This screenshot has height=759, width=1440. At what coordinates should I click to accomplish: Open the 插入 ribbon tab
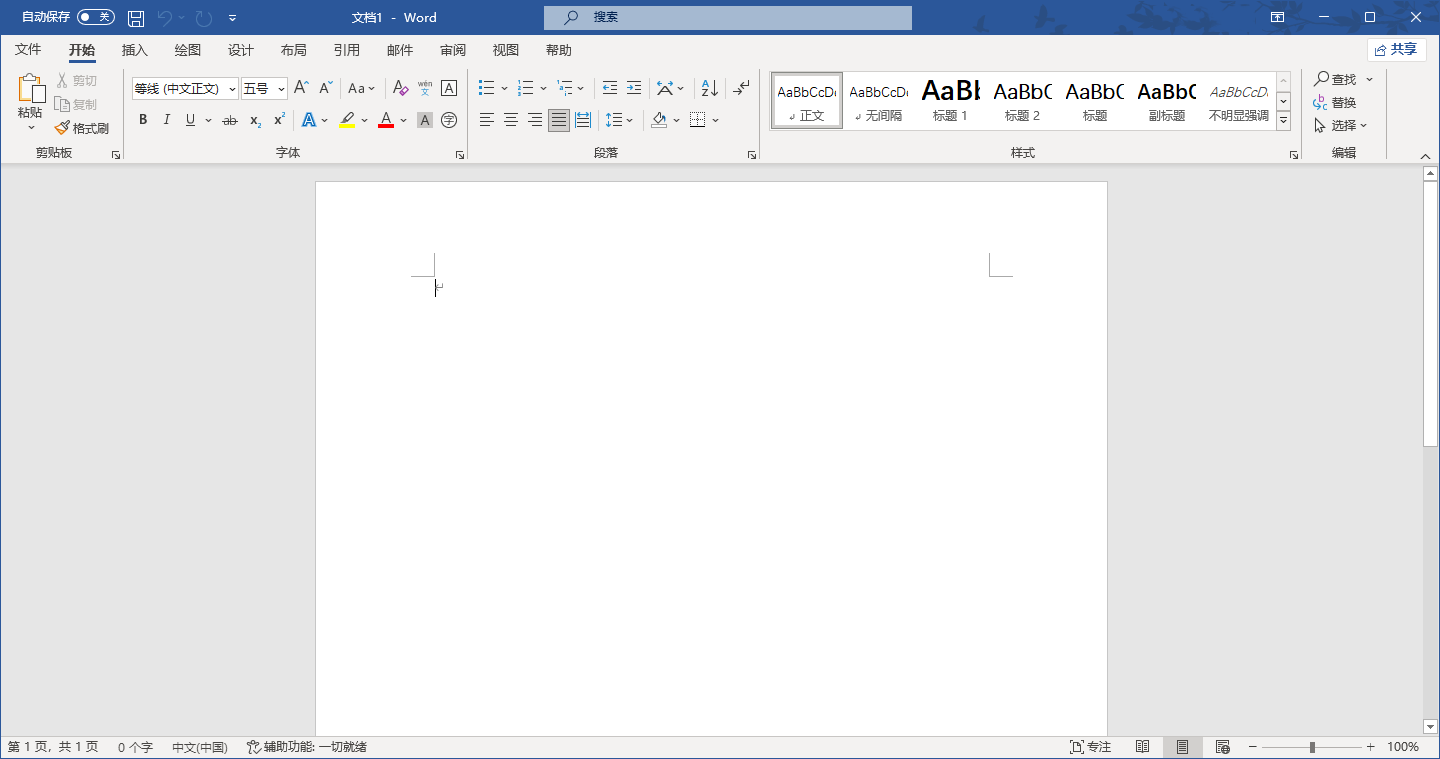[134, 50]
